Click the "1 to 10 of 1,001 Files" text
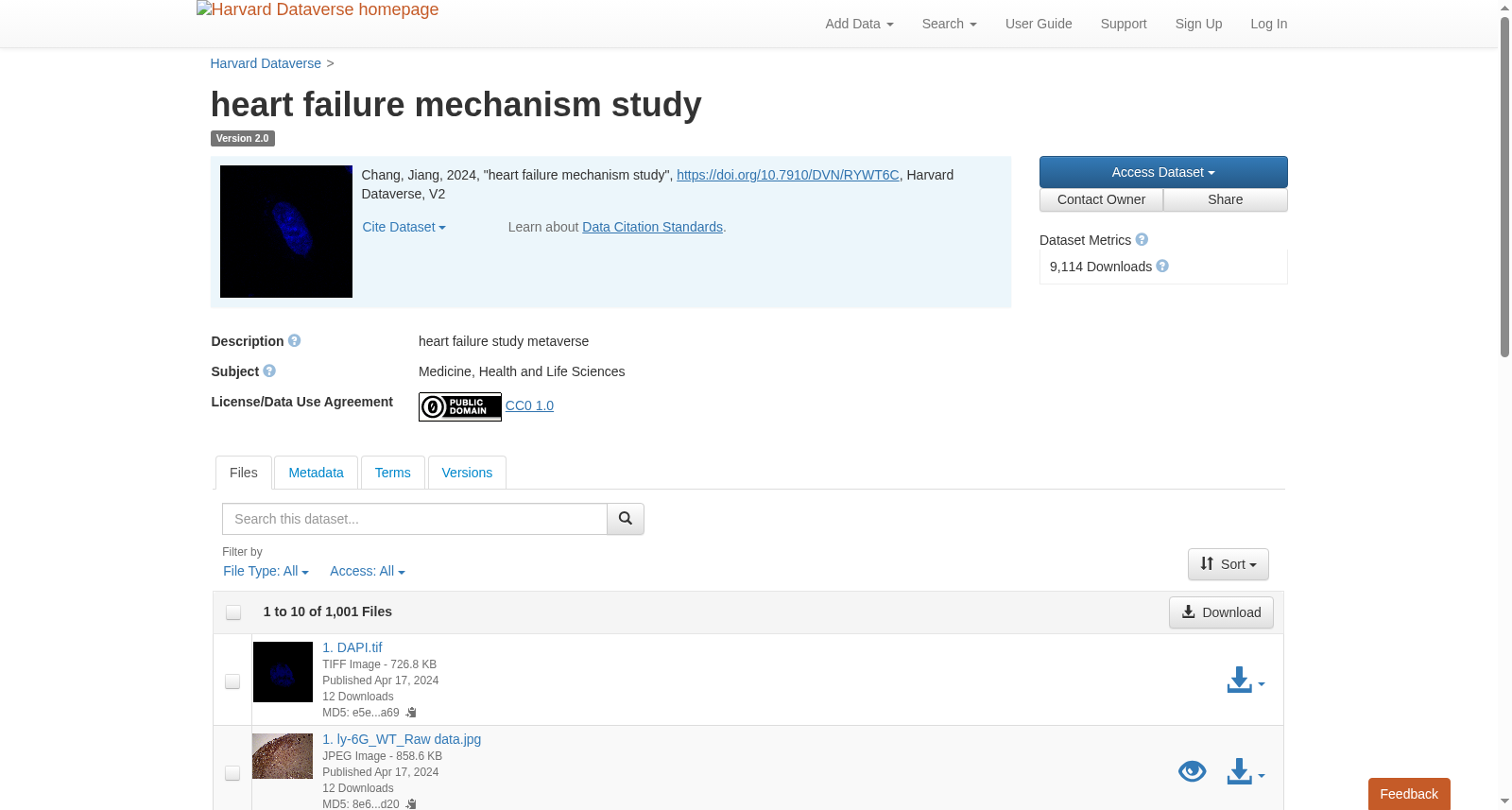 point(328,612)
